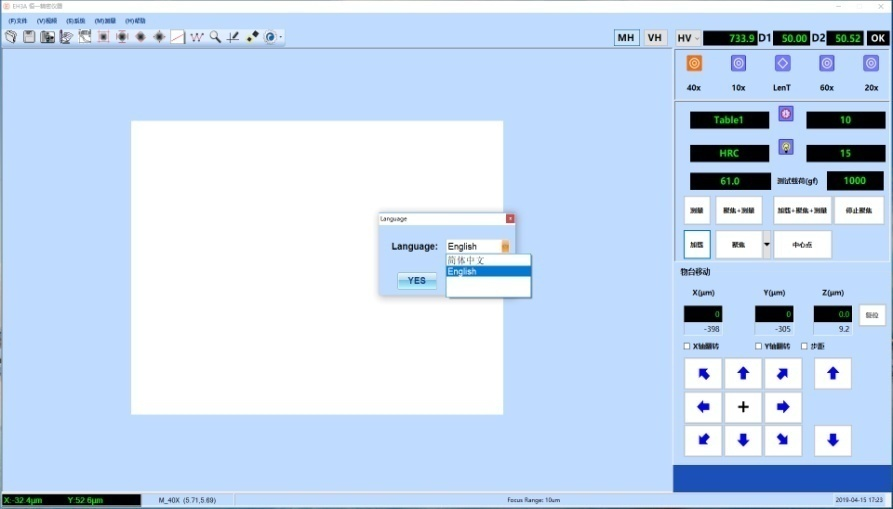Choose 简体中文 from the language list
Image resolution: width=893 pixels, height=509 pixels.
488,260
